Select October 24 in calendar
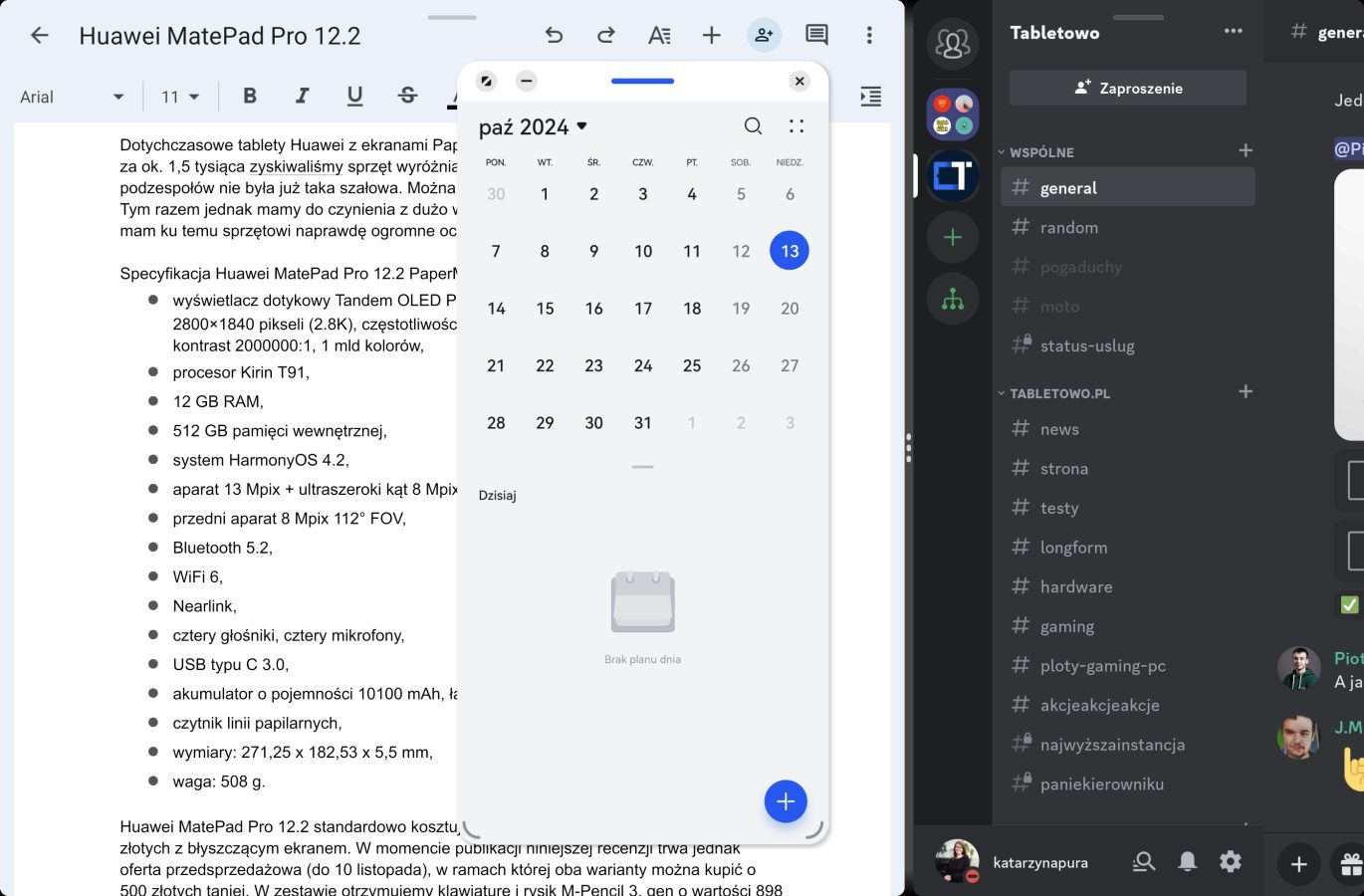 (643, 365)
